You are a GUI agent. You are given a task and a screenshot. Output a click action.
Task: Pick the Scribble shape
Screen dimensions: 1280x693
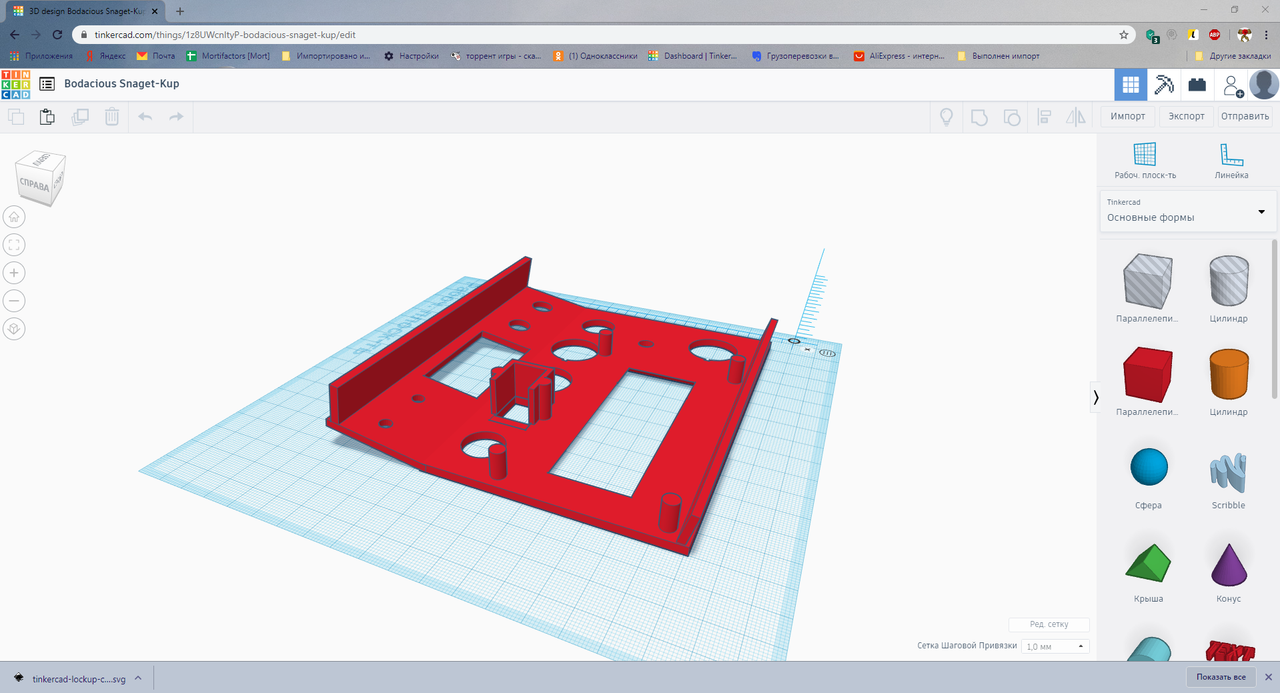1229,470
